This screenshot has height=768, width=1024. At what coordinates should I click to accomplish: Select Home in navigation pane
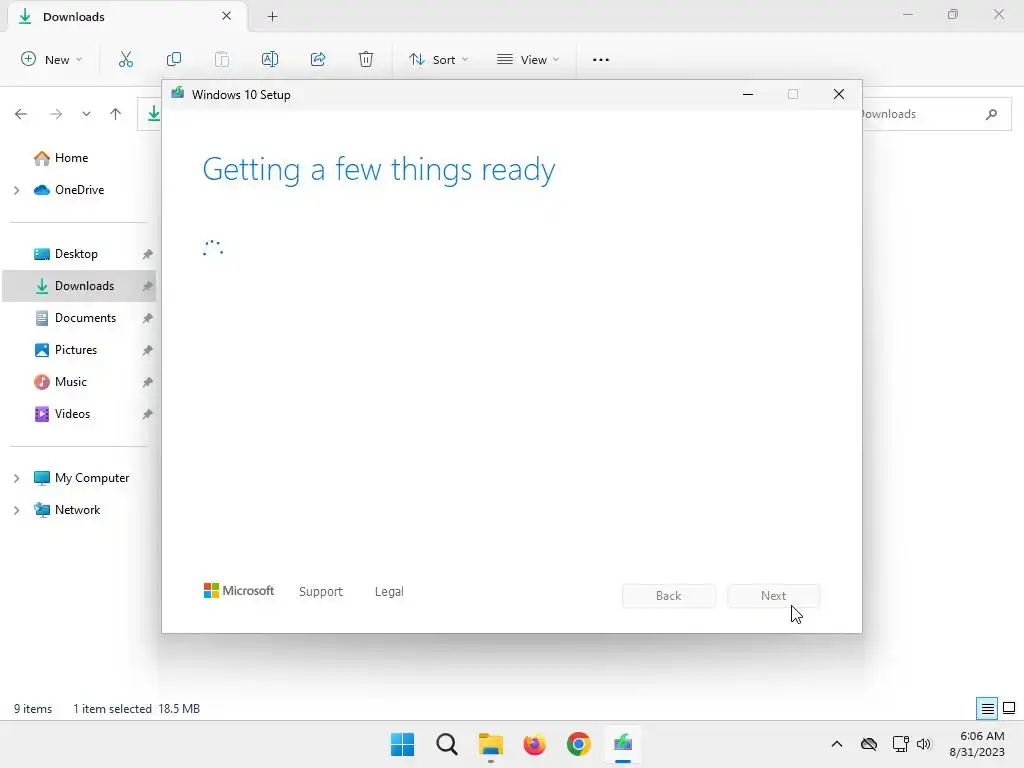(71, 158)
